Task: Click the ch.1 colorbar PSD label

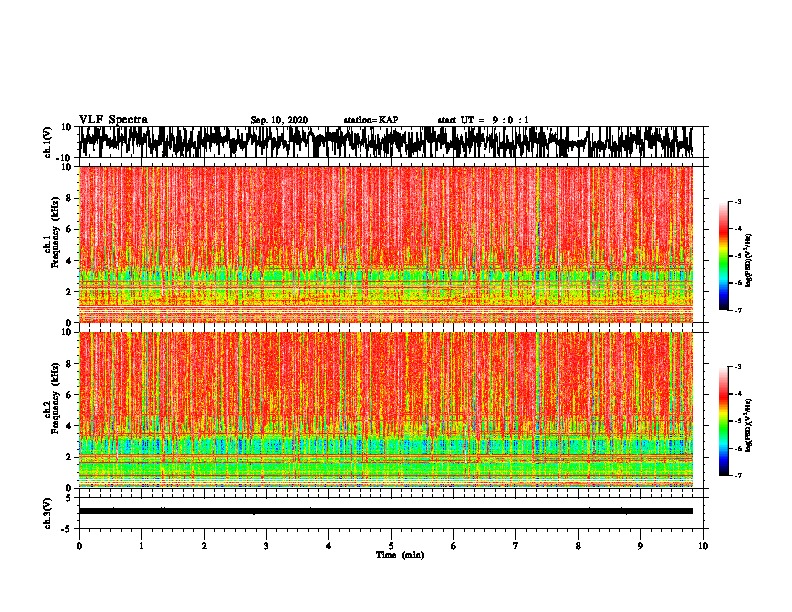Action: [748, 260]
